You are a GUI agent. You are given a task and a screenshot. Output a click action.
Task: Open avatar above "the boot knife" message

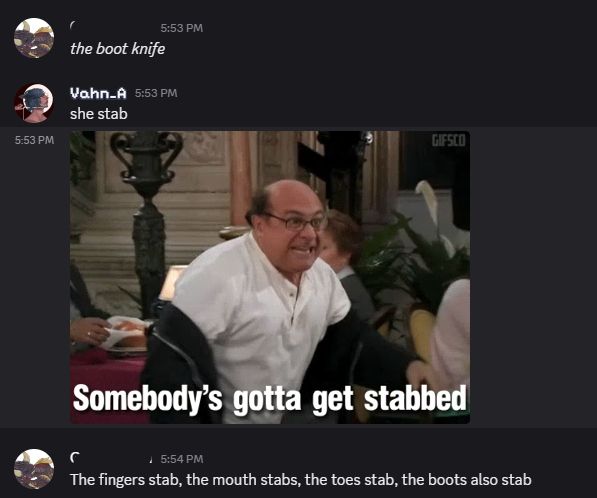click(x=34, y=38)
